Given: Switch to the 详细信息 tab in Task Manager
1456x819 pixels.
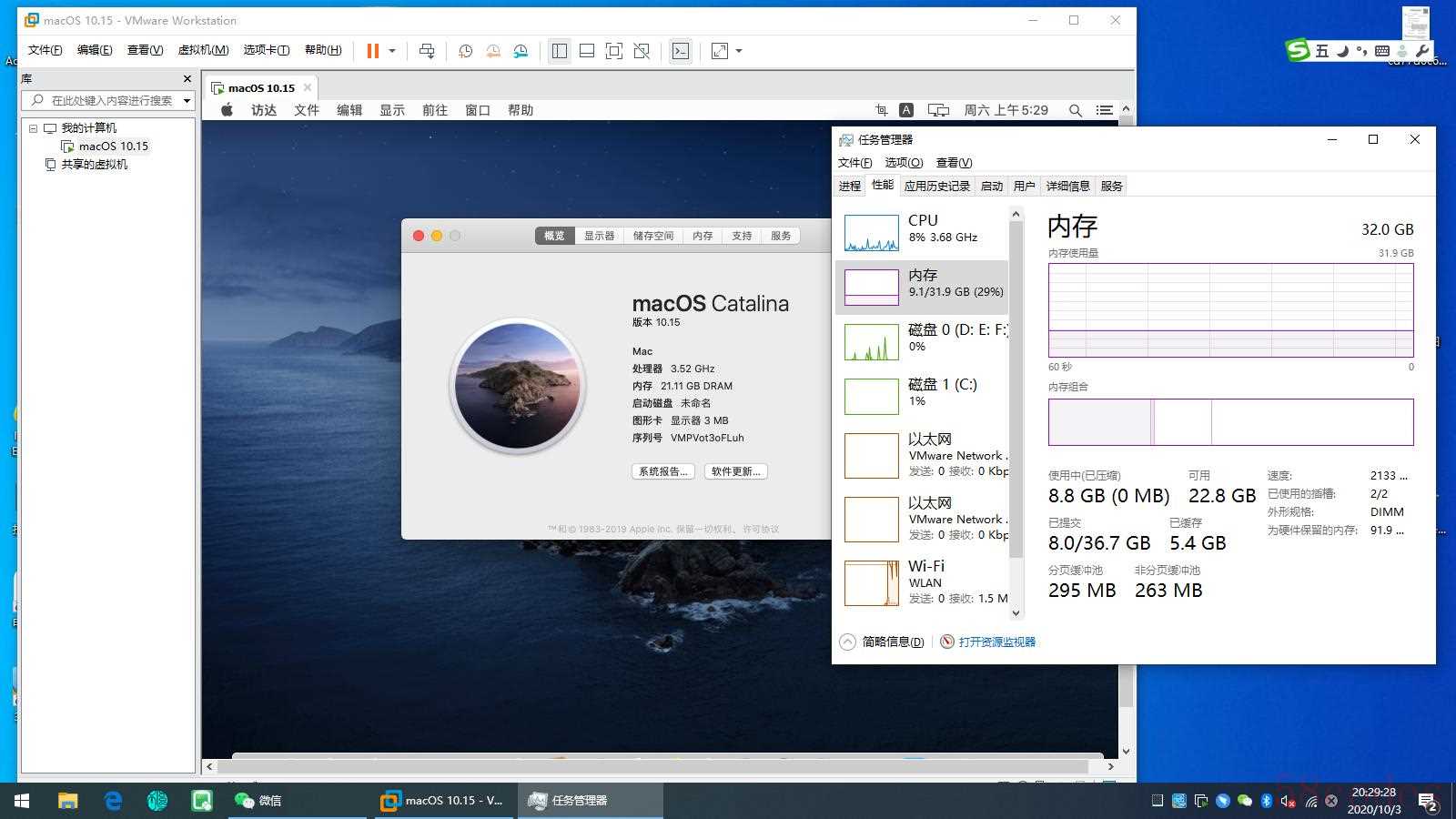Looking at the screenshot, I should tap(1067, 186).
